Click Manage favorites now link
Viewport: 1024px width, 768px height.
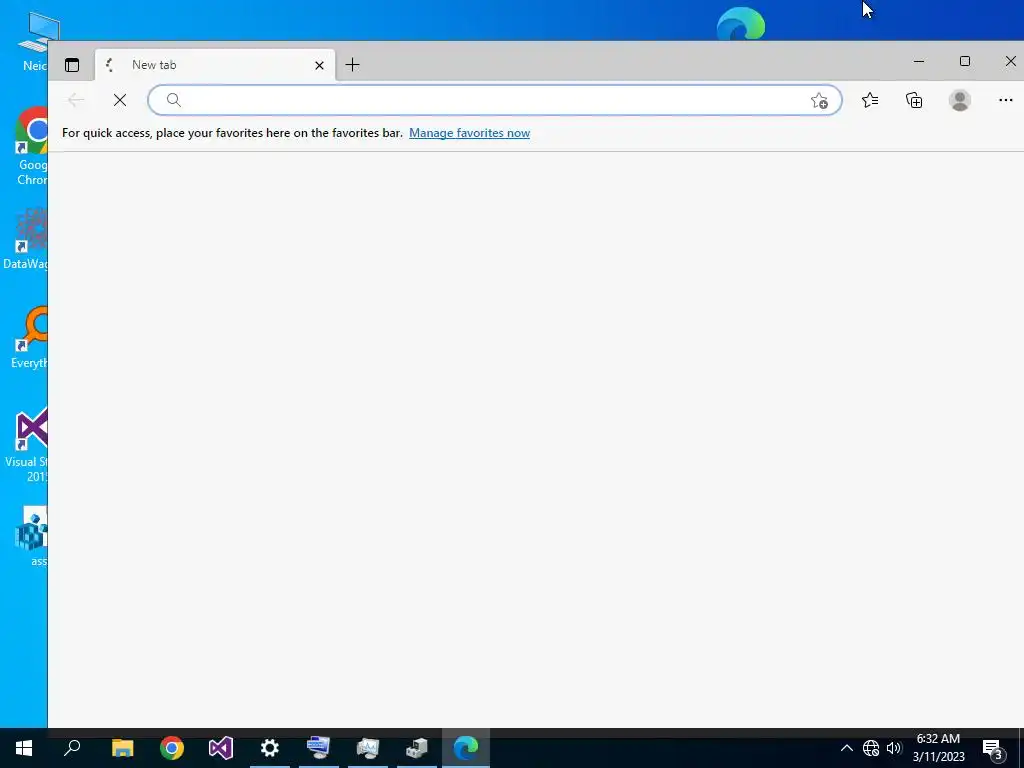coord(469,133)
